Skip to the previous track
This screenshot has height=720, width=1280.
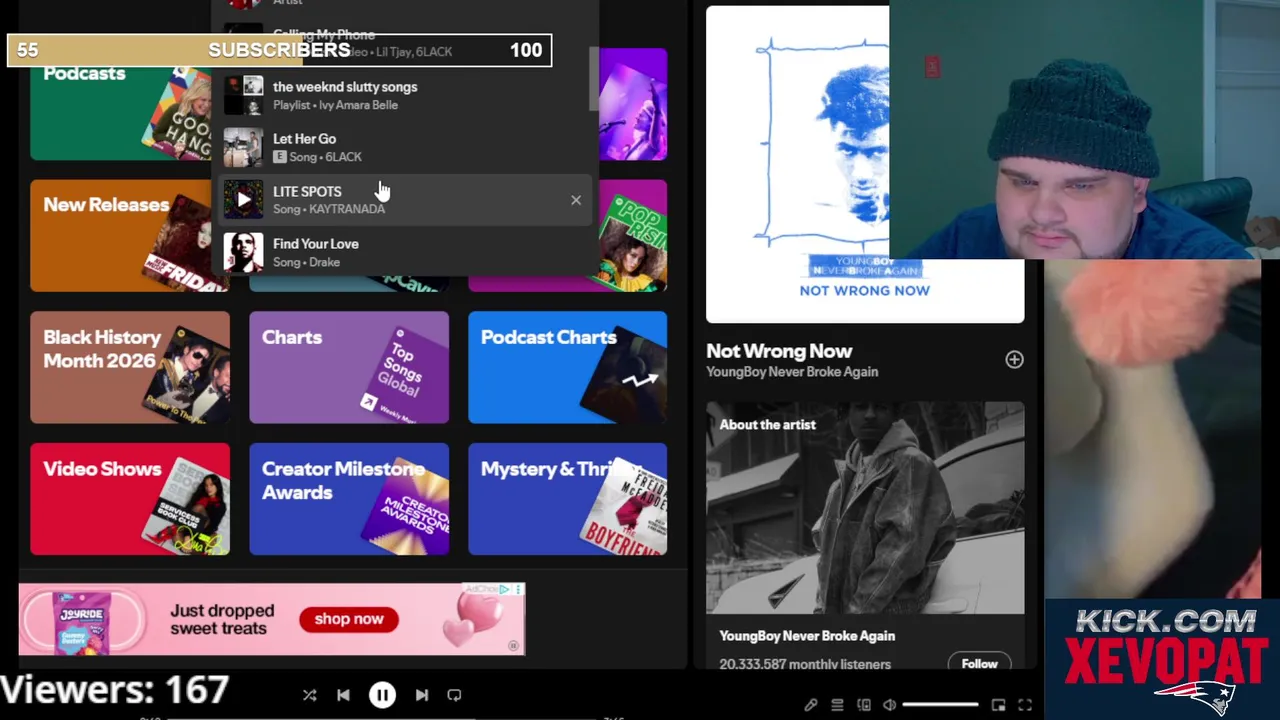point(343,695)
